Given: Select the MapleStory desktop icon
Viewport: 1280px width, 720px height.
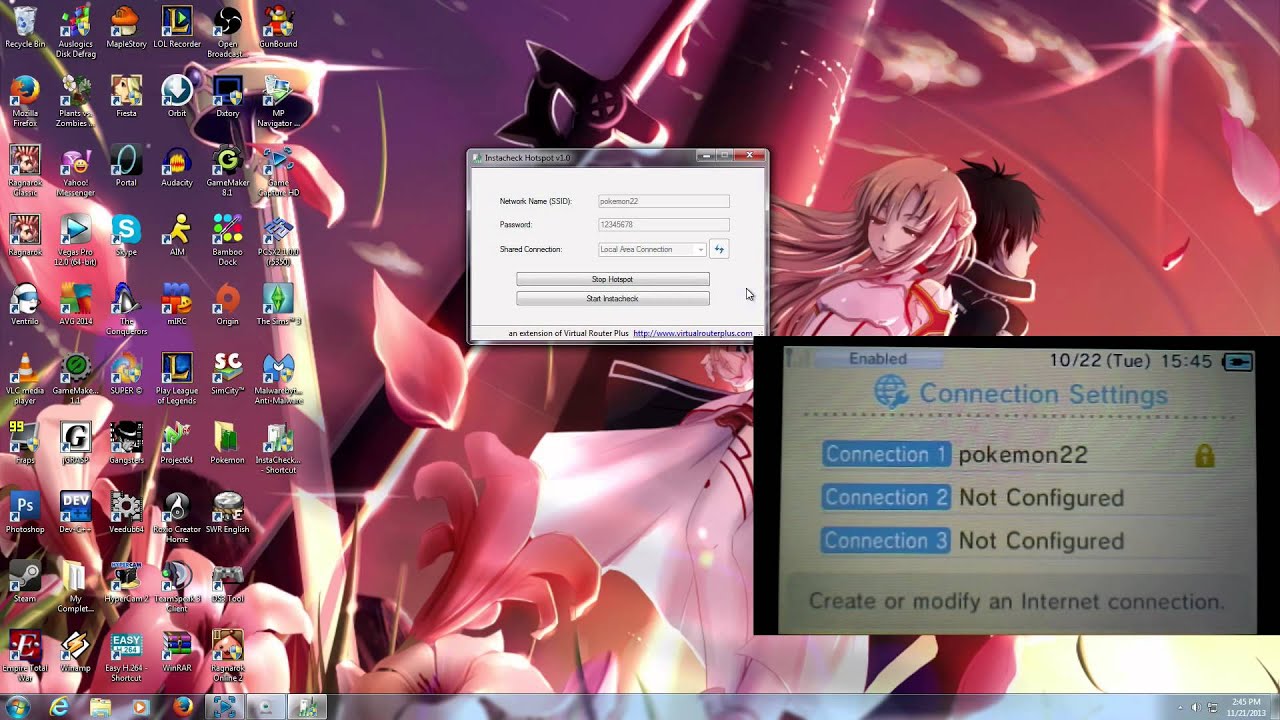Looking at the screenshot, I should (x=126, y=28).
